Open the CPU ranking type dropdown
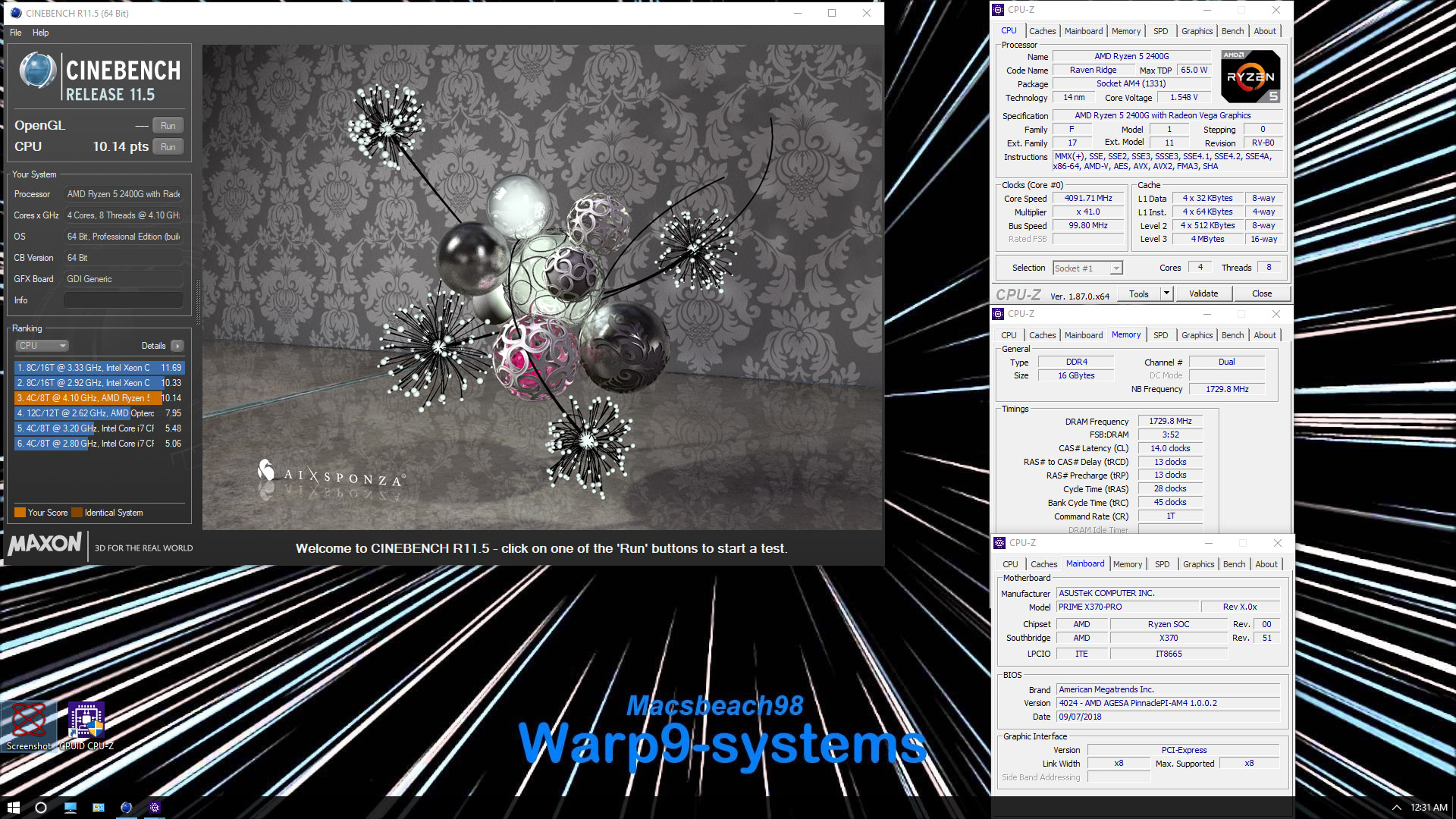Image resolution: width=1456 pixels, height=819 pixels. click(x=42, y=346)
